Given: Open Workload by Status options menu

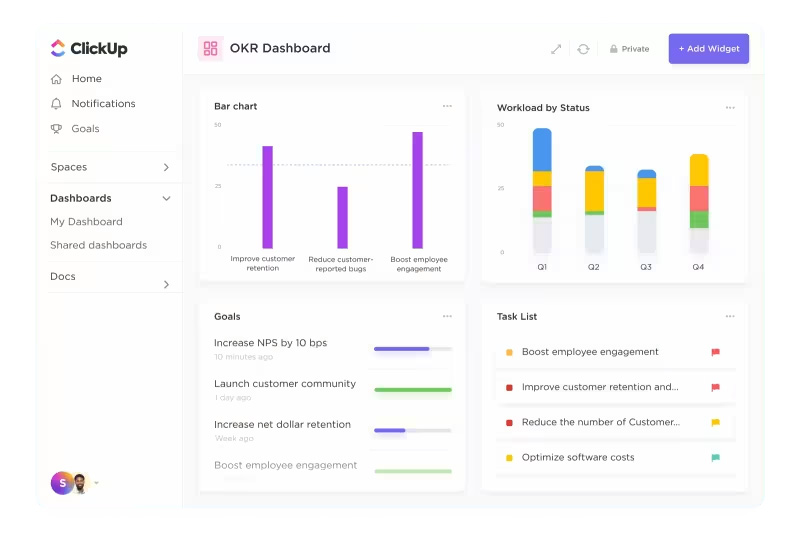Looking at the screenshot, I should [x=730, y=108].
